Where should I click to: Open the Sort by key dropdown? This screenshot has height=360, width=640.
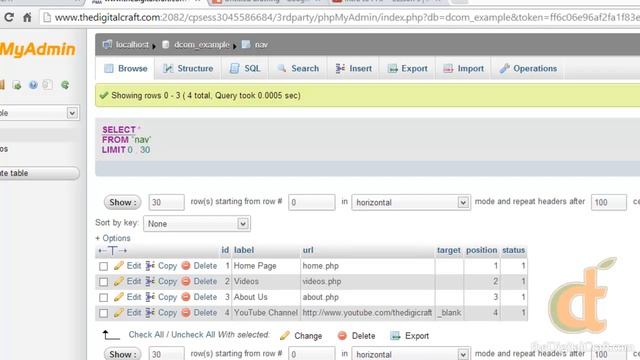pos(197,224)
